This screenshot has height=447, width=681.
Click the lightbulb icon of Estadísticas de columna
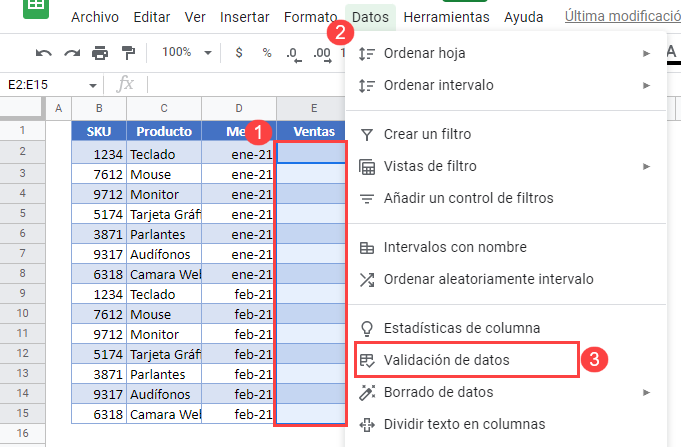click(367, 329)
